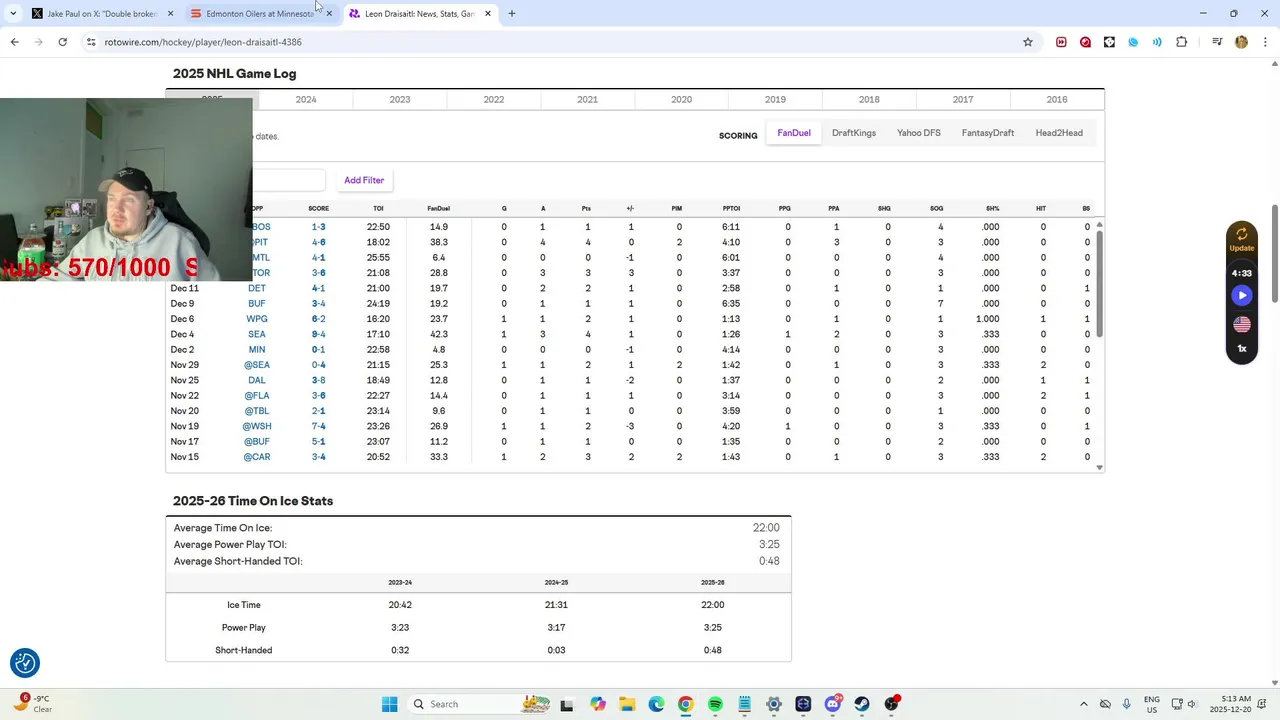Select the 2021 game log tab
Image resolution: width=1280 pixels, height=720 pixels.
(588, 99)
